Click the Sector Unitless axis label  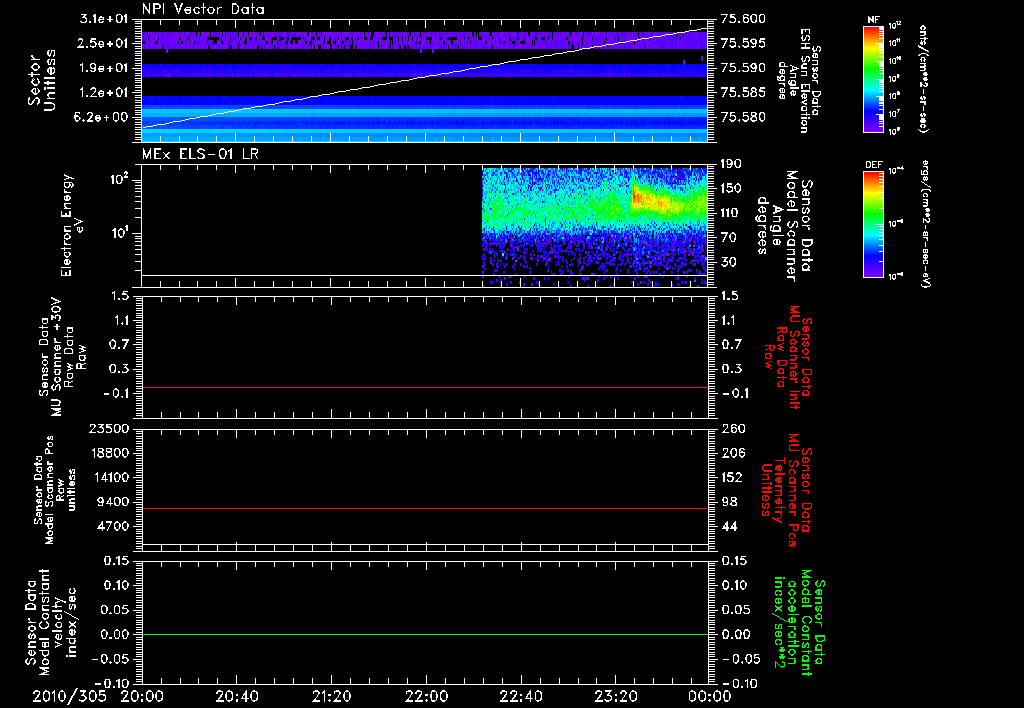coord(43,81)
